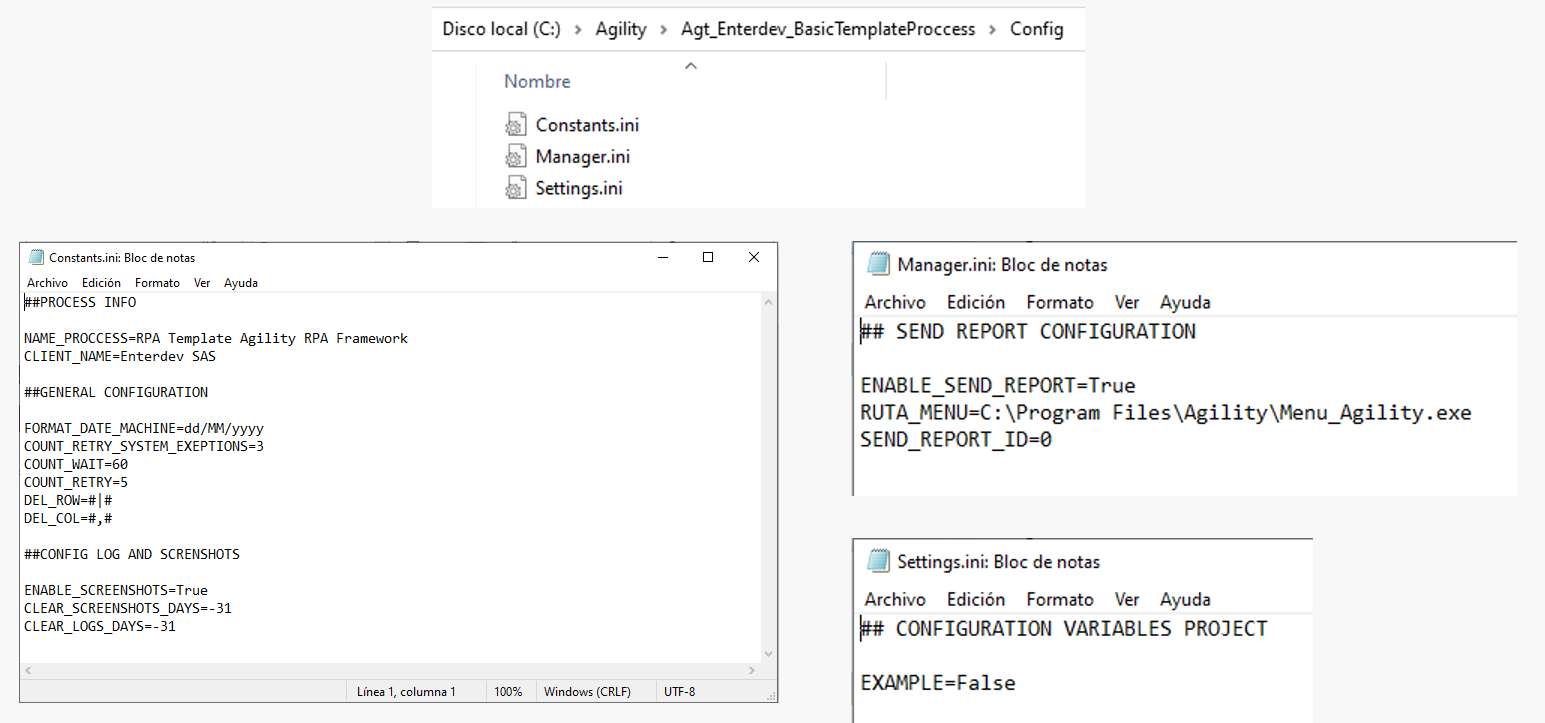Viewport: 1545px width, 723px height.
Task: Click the ##GENERAL CONFIGURATION header line
Action: pos(116,392)
